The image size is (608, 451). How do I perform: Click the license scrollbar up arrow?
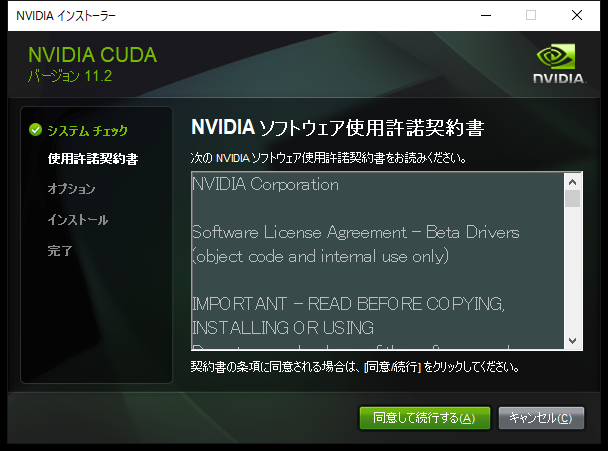572,182
